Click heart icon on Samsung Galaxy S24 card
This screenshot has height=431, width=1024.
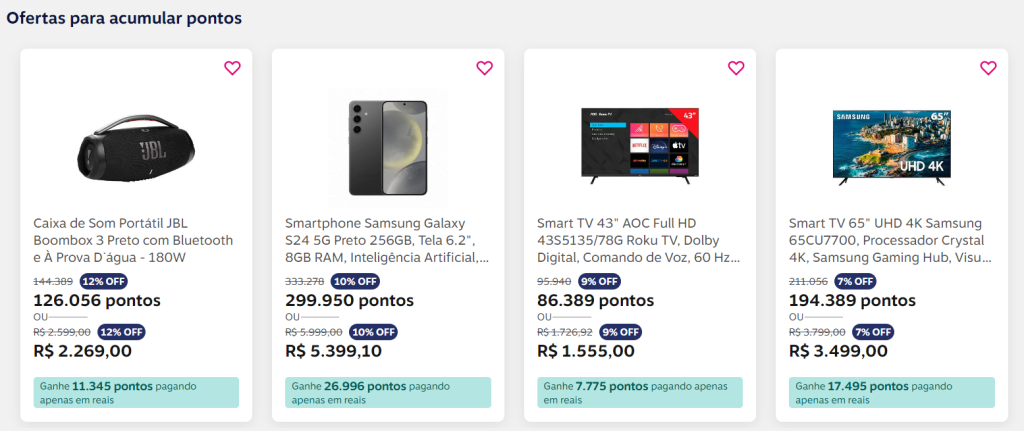(484, 68)
